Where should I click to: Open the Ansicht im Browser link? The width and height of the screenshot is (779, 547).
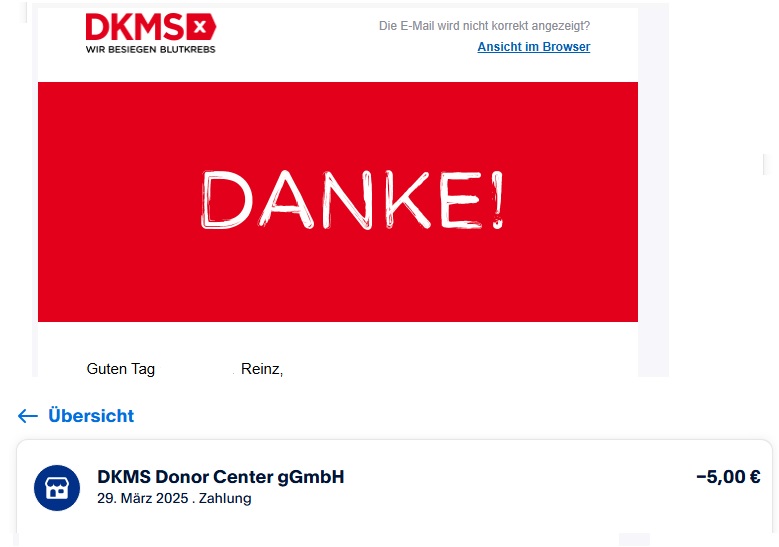point(534,47)
